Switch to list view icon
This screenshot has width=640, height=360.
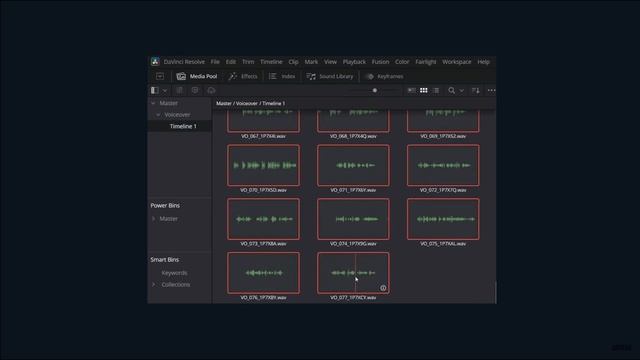tap(436, 90)
